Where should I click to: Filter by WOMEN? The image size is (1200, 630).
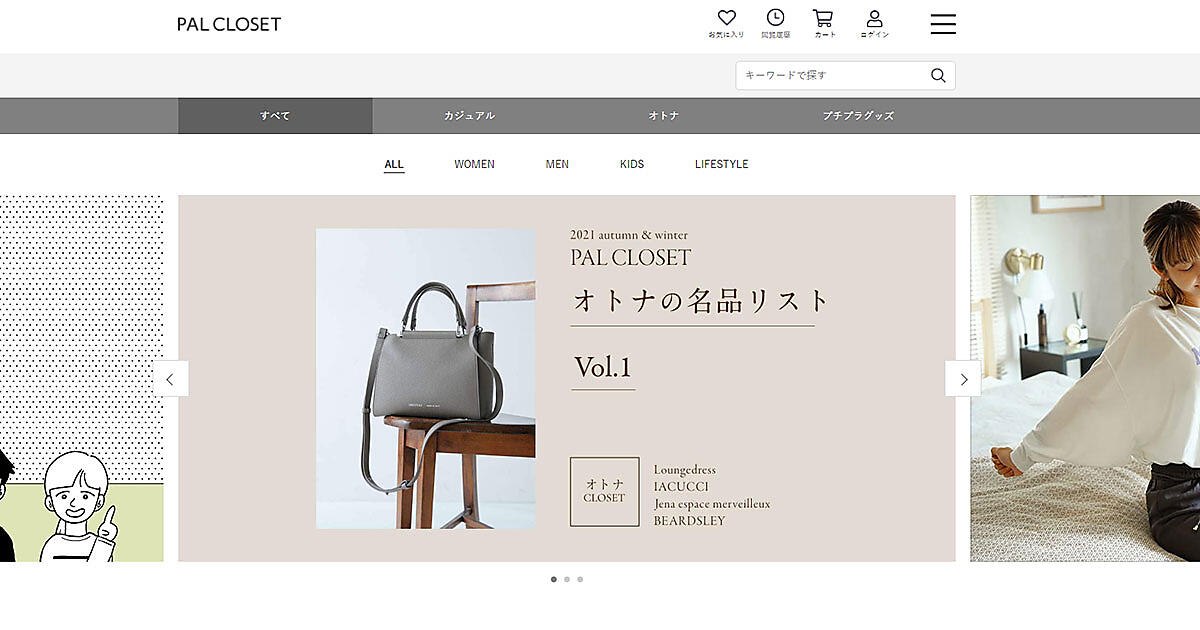pyautogui.click(x=474, y=164)
